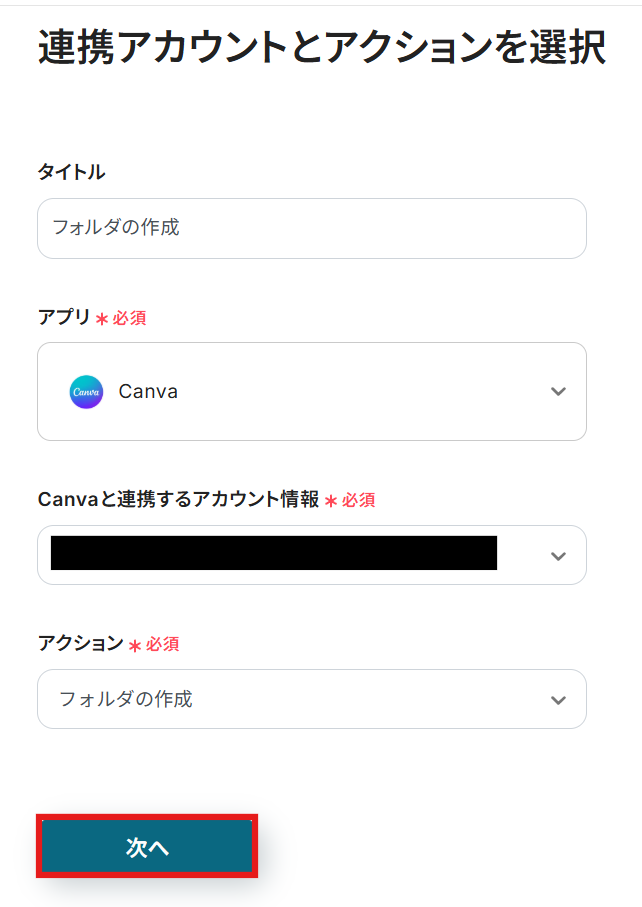The width and height of the screenshot is (642, 907).
Task: Click the asterisk beside Canvaと連携するアカウント情報
Action: point(331,501)
